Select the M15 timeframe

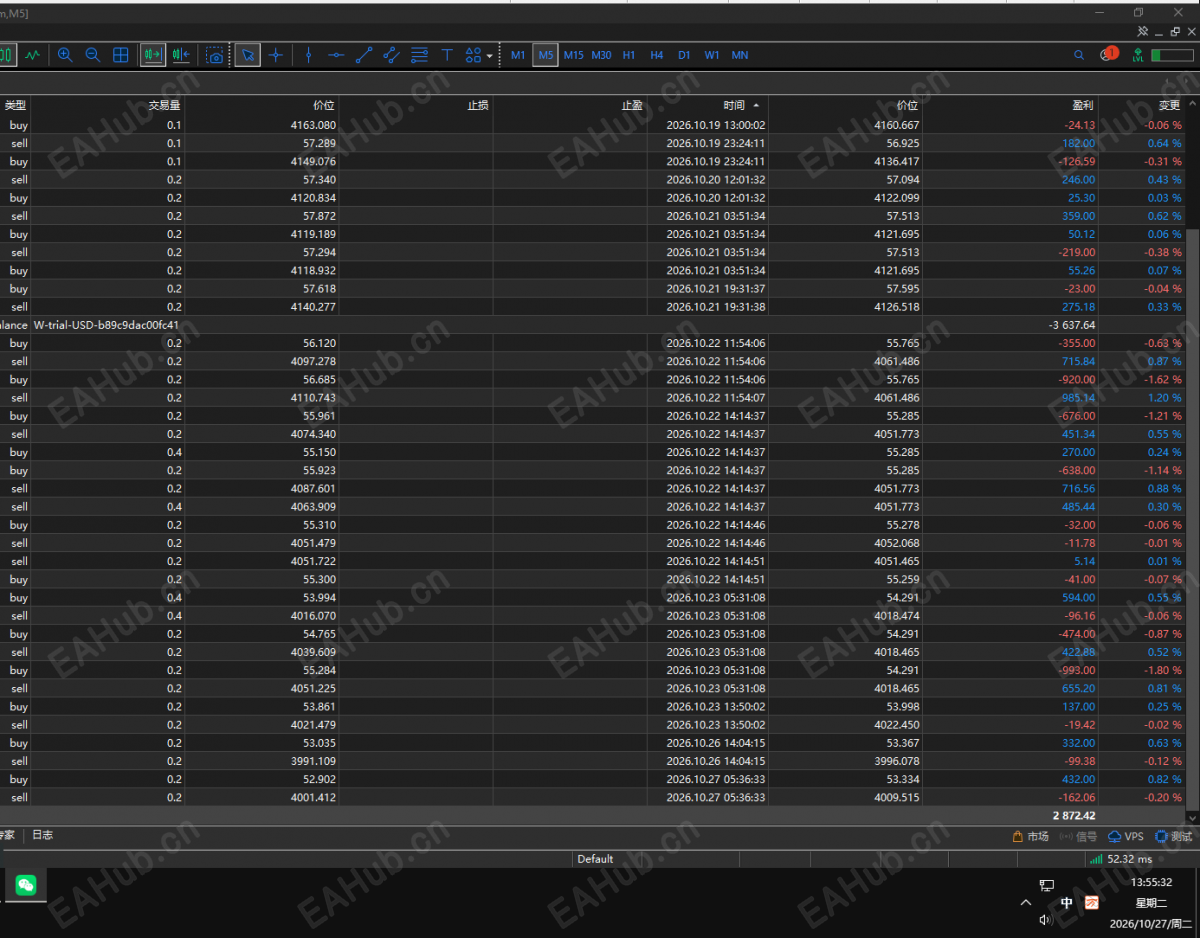click(573, 55)
